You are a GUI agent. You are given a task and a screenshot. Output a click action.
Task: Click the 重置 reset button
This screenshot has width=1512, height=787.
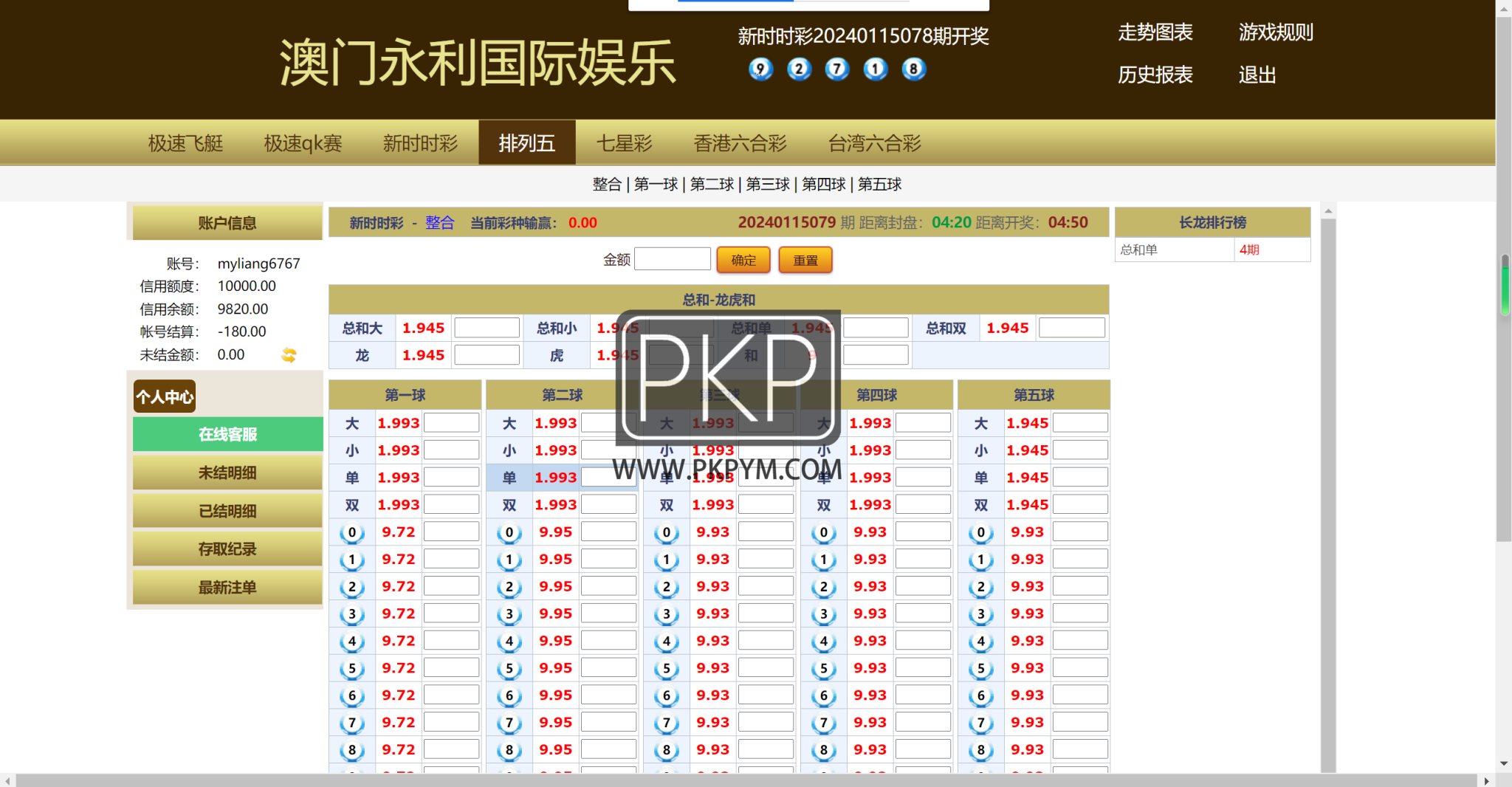coord(805,260)
